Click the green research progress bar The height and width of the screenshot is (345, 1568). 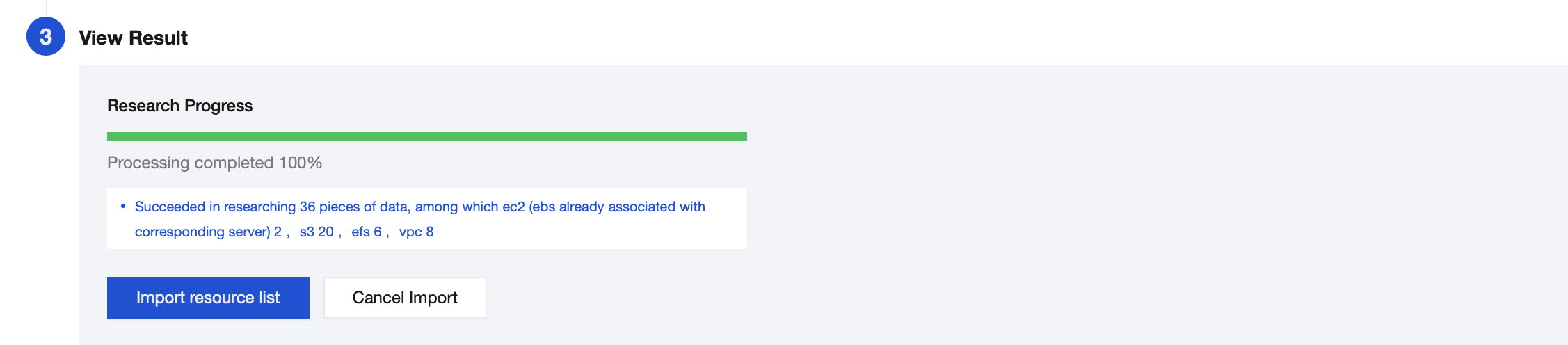(426, 136)
